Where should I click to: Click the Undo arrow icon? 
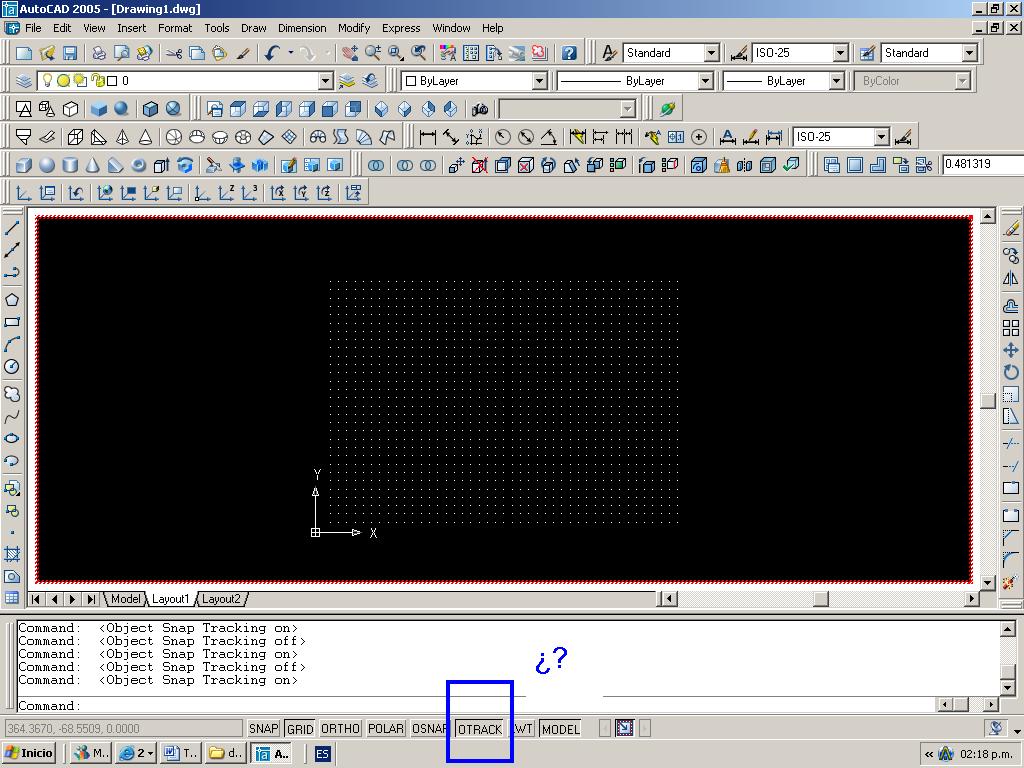pyautogui.click(x=273, y=53)
